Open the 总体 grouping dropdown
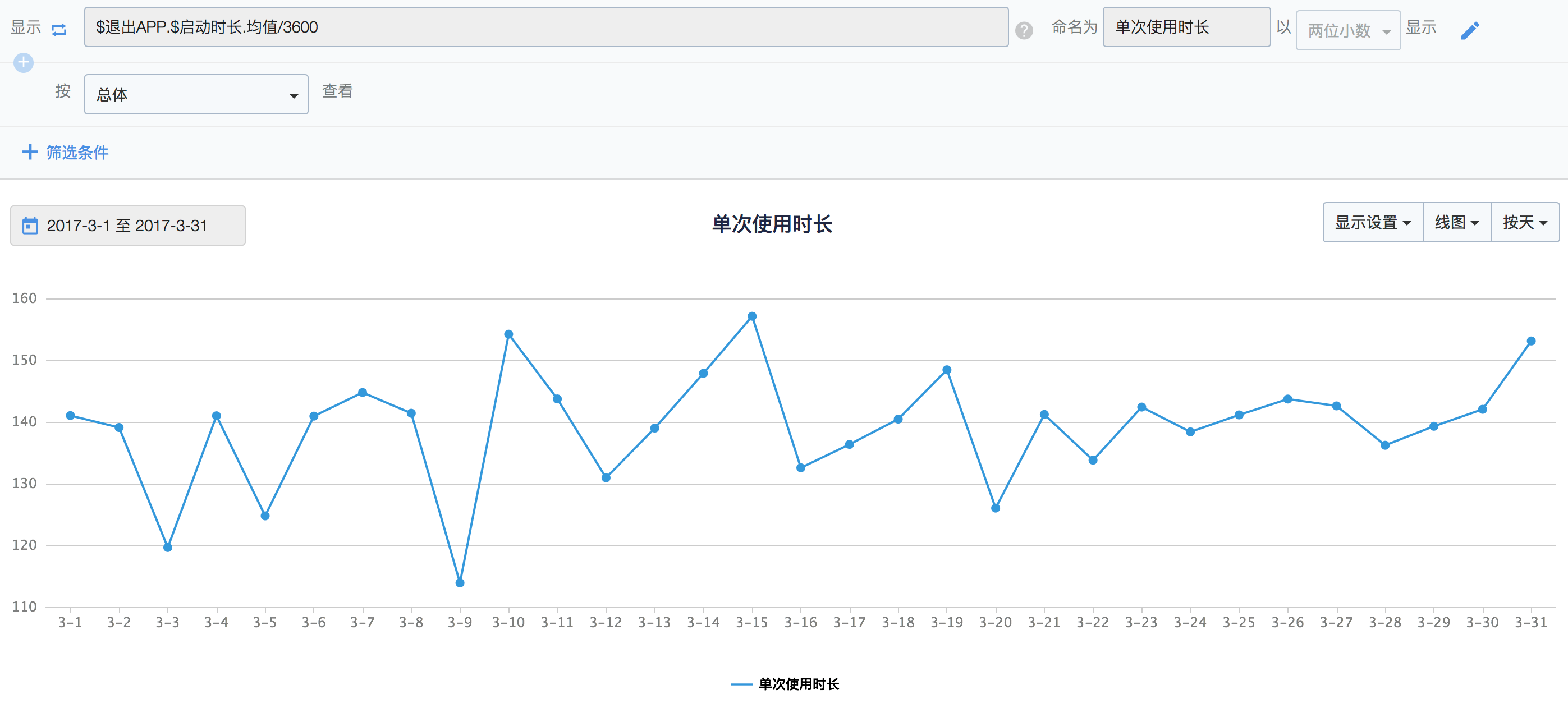Viewport: 1568px width, 708px height. [196, 94]
